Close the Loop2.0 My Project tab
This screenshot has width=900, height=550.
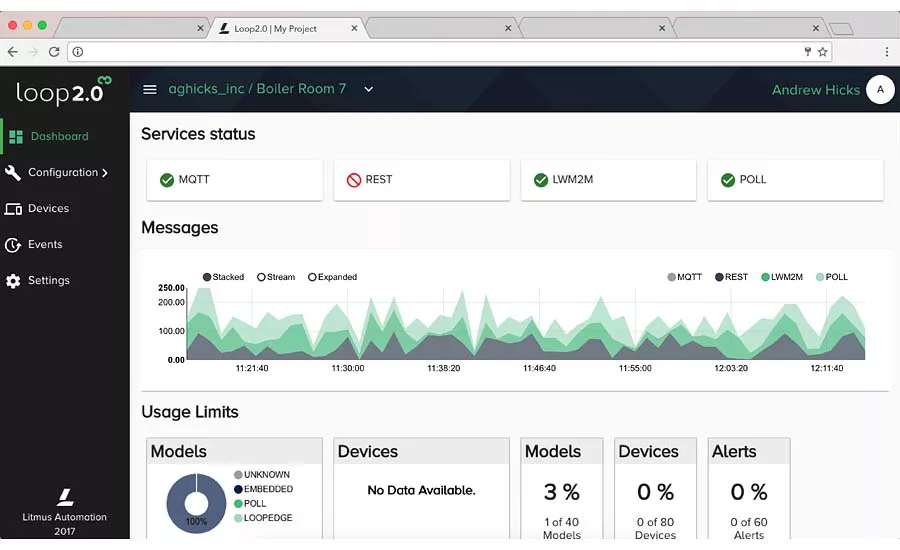pyautogui.click(x=354, y=28)
